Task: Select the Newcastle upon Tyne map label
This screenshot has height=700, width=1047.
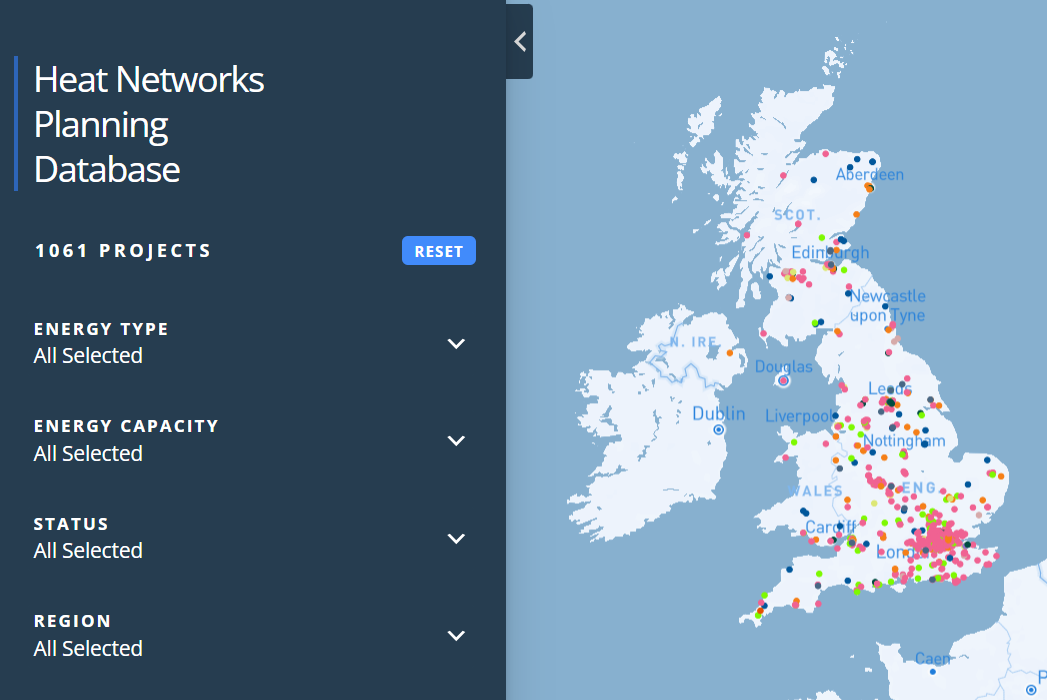Action: 887,306
